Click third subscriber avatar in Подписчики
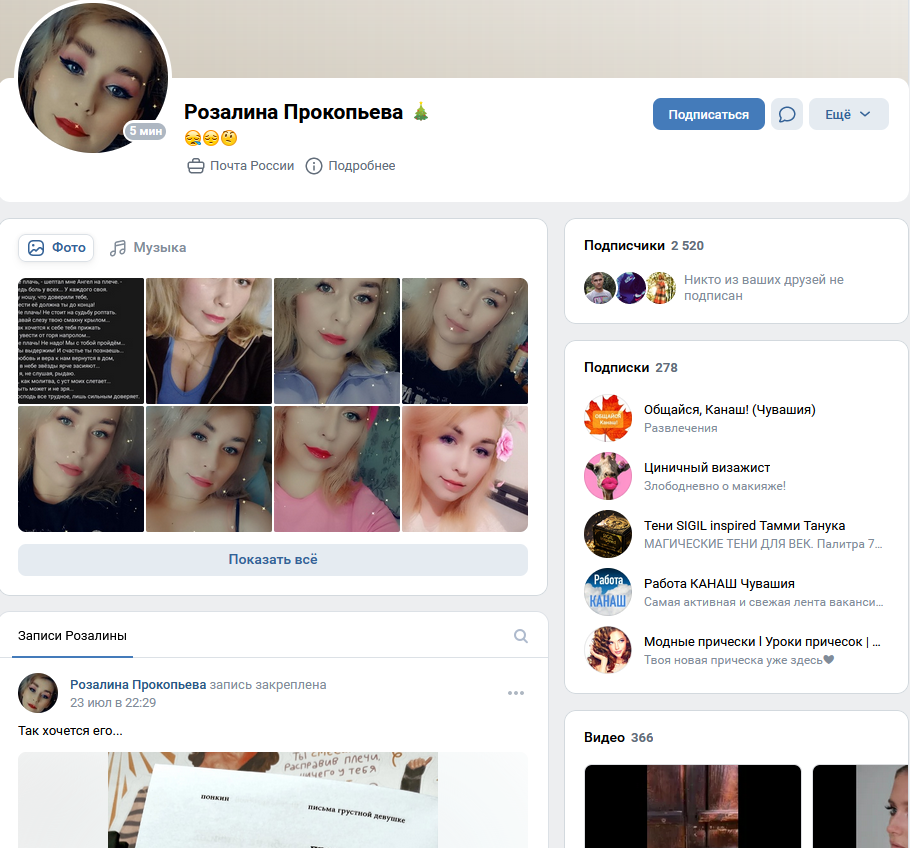This screenshot has width=910, height=848. click(x=661, y=288)
